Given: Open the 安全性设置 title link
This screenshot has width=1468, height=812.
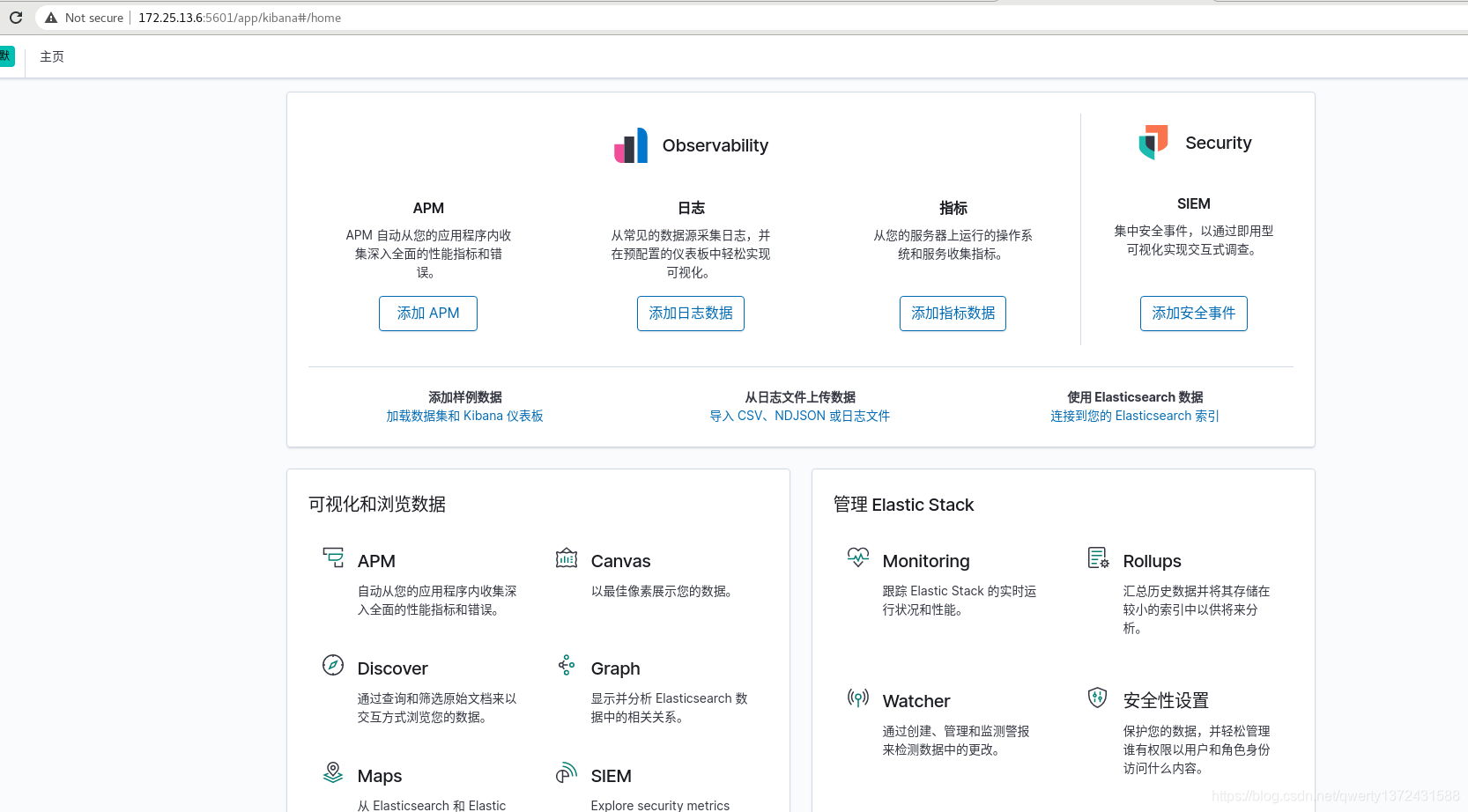Looking at the screenshot, I should tap(1166, 701).
